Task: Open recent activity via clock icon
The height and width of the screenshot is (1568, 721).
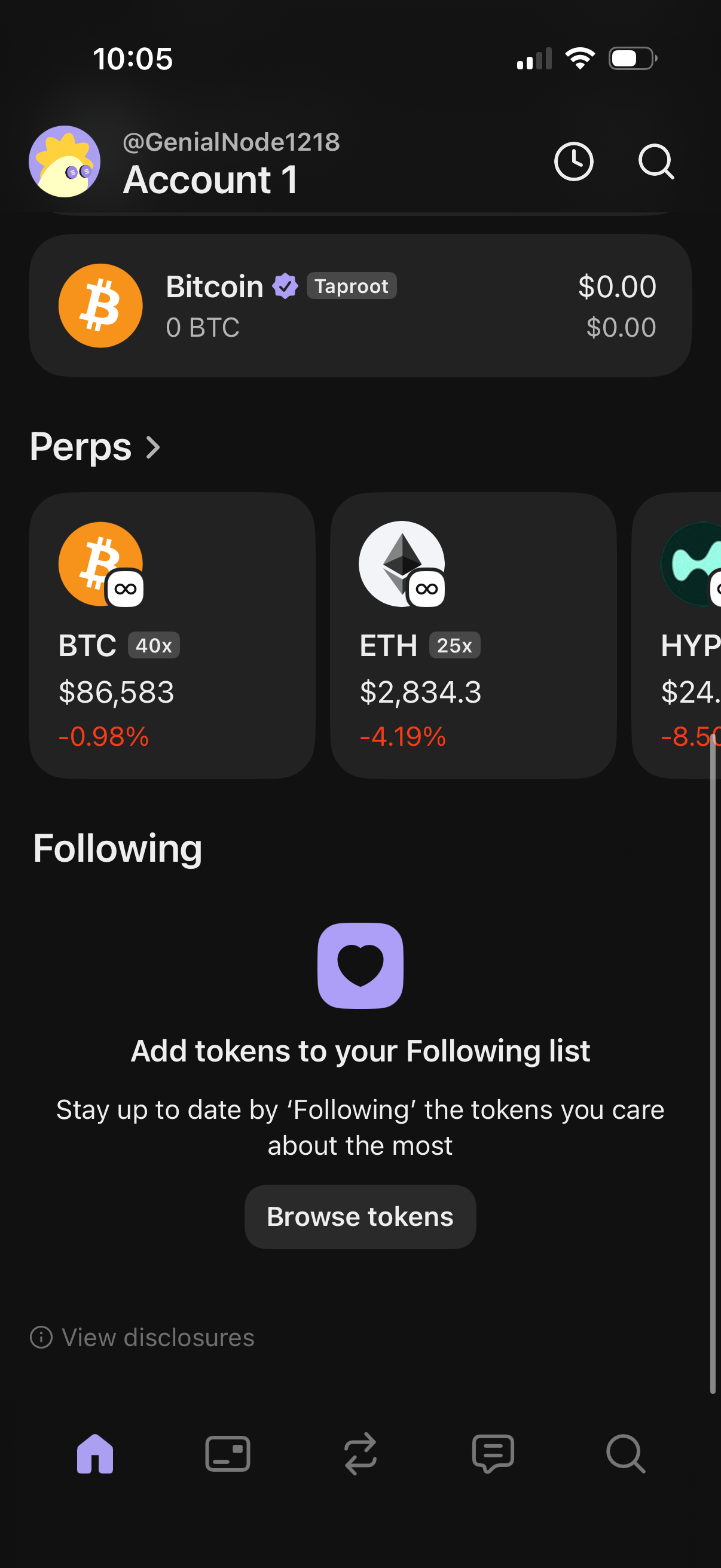Action: click(574, 161)
